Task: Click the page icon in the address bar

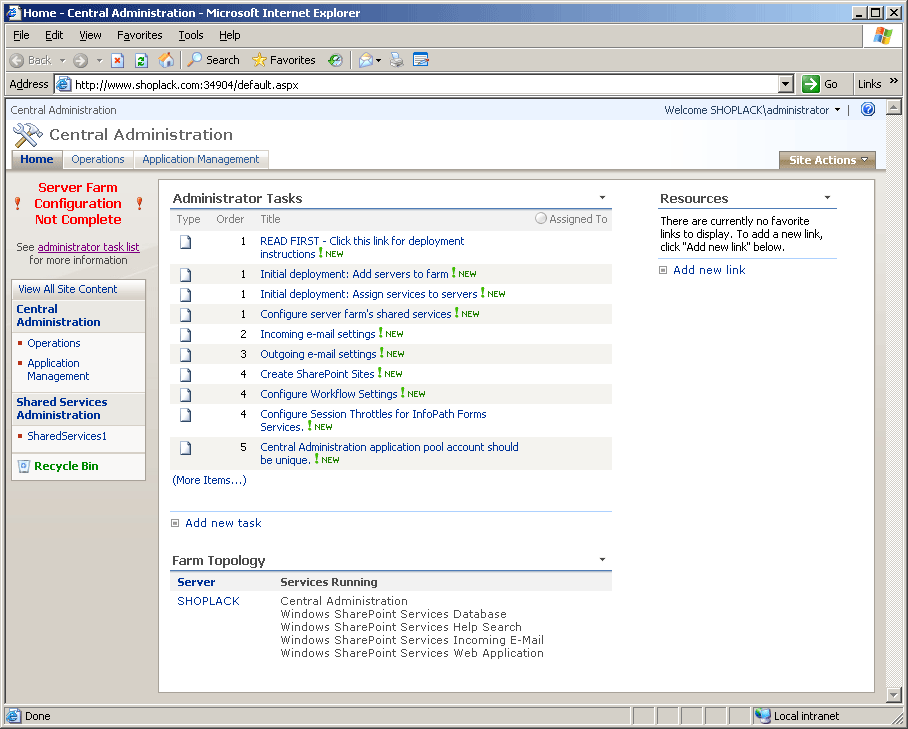Action: tap(63, 85)
